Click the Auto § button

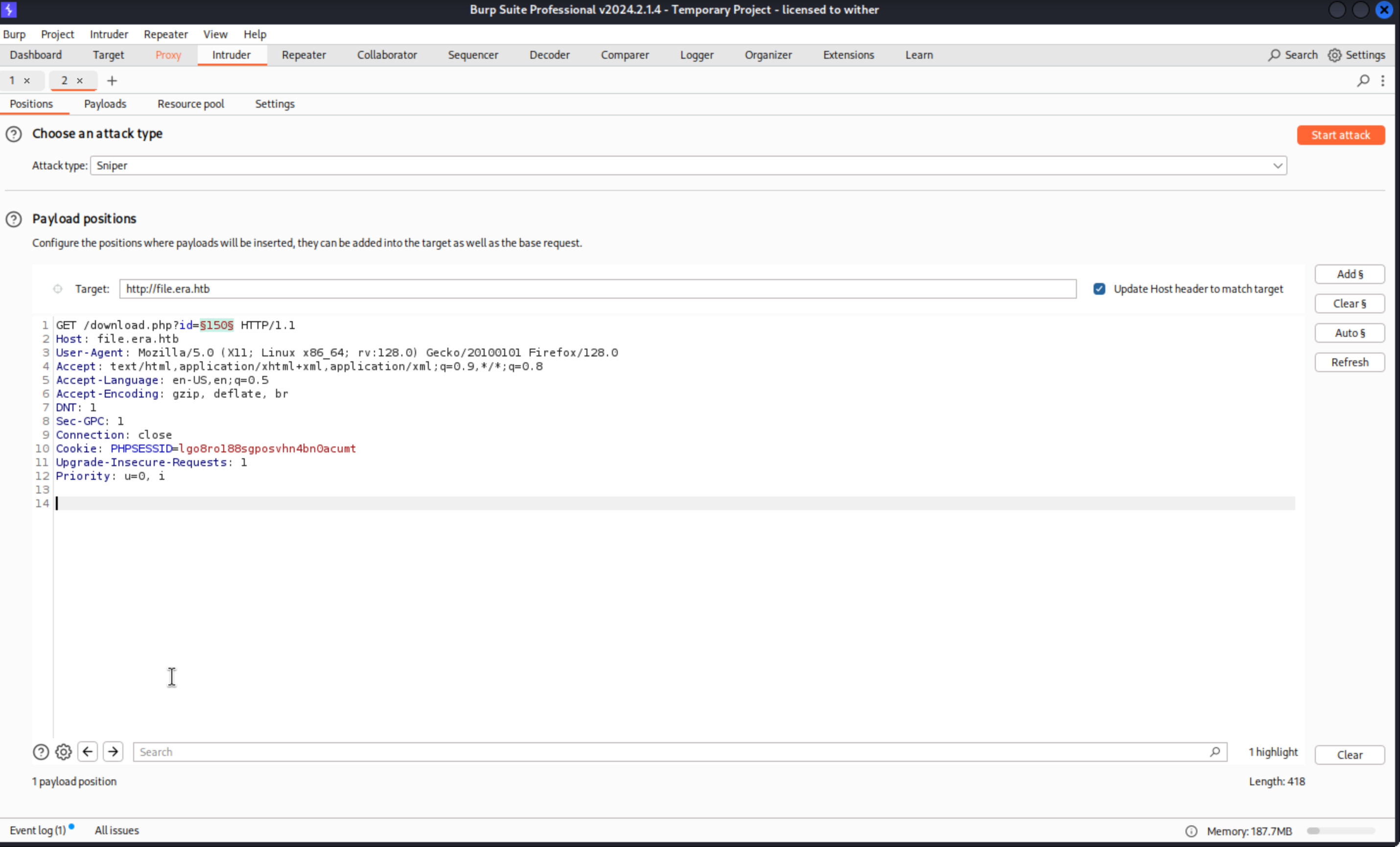(x=1349, y=333)
